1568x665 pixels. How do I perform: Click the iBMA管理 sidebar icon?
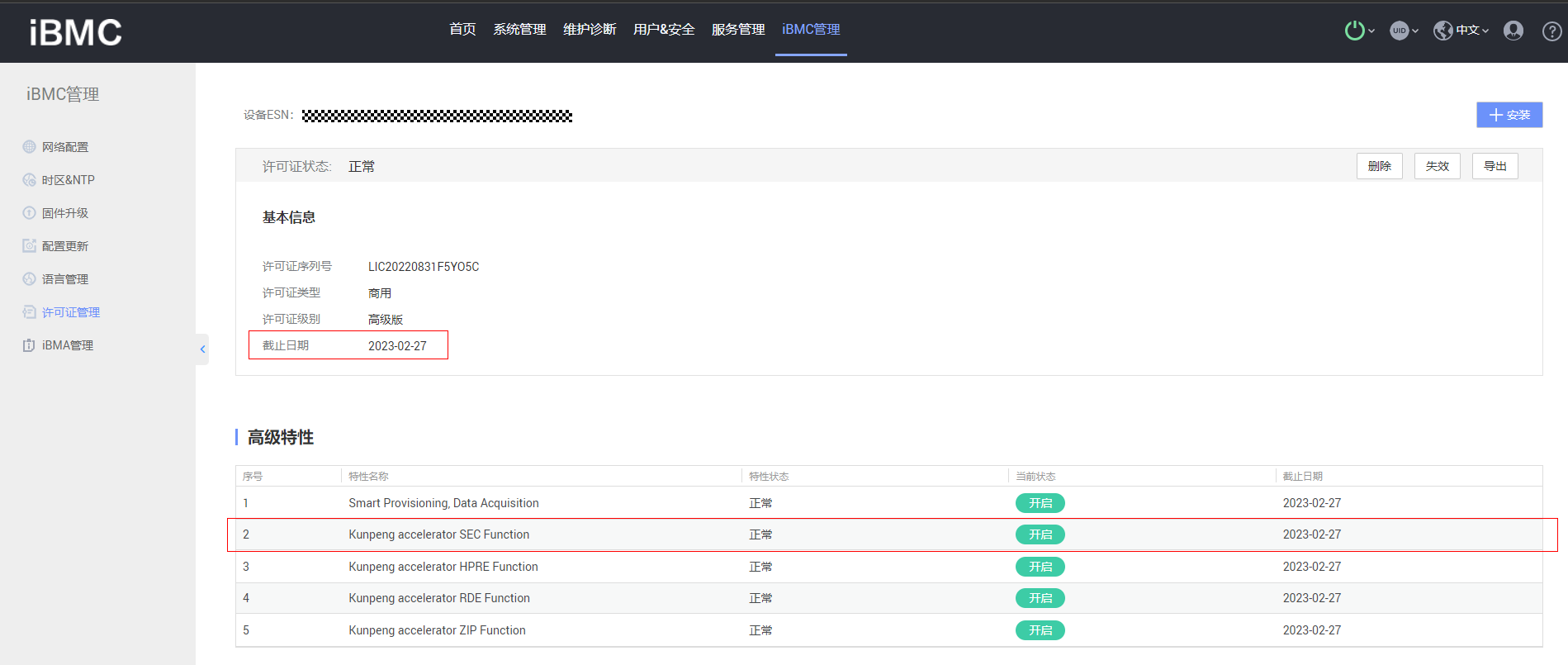pyautogui.click(x=29, y=344)
